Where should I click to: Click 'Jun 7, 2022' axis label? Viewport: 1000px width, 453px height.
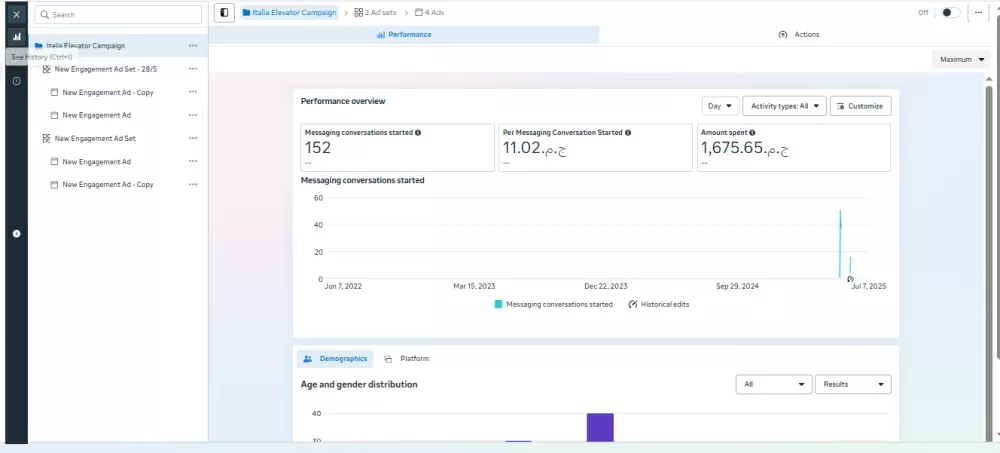(x=343, y=286)
